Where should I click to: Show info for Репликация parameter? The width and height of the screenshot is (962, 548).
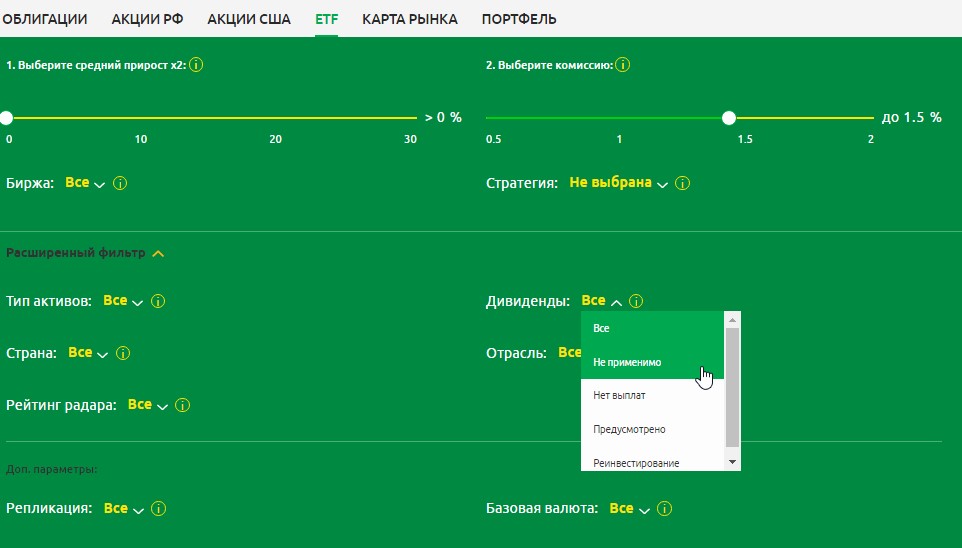(x=158, y=509)
